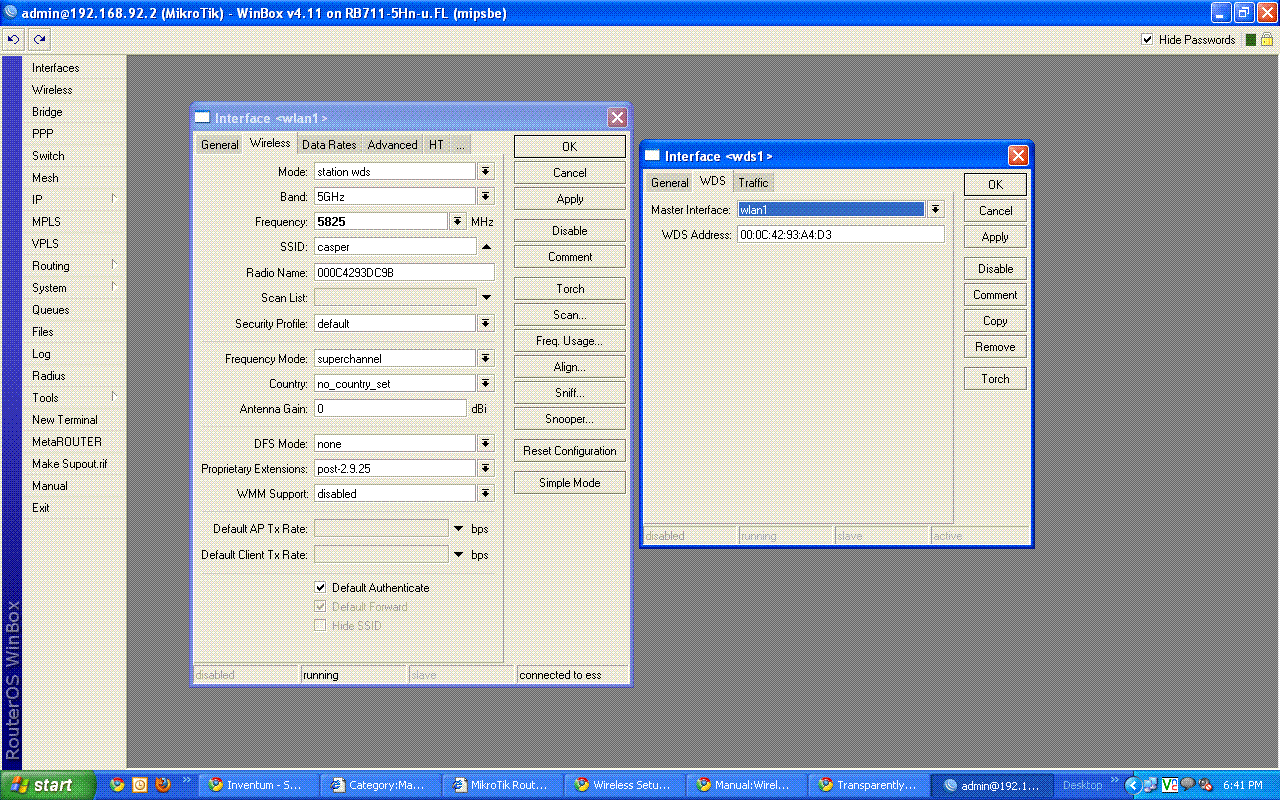Screen dimensions: 1280x800
Task: Open the Master Interface dropdown
Action: coord(936,210)
